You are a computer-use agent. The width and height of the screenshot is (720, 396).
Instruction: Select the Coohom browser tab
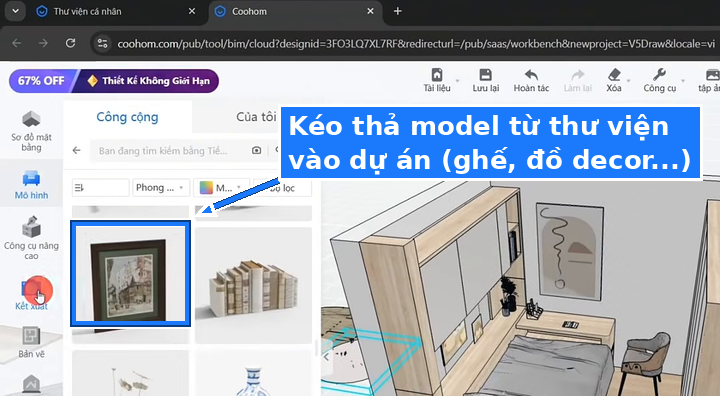click(x=249, y=11)
